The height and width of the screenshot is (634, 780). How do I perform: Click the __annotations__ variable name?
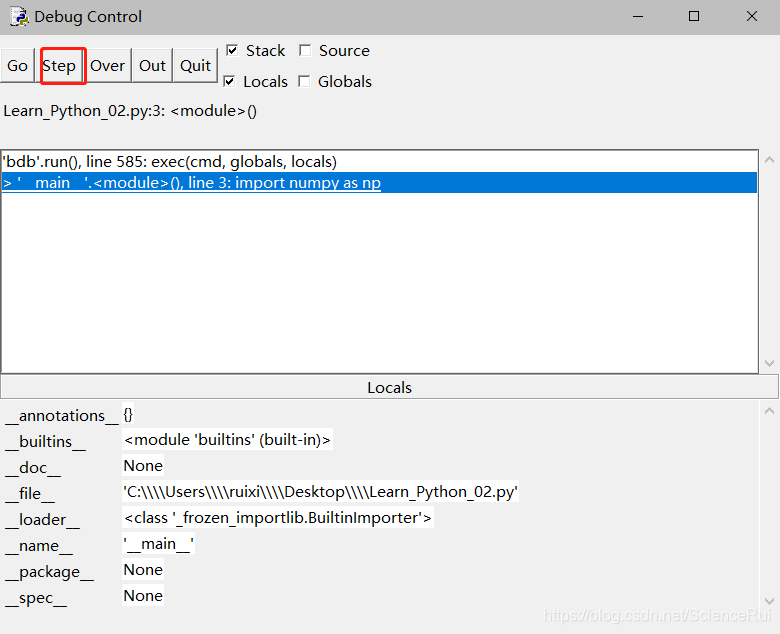click(x=62, y=416)
